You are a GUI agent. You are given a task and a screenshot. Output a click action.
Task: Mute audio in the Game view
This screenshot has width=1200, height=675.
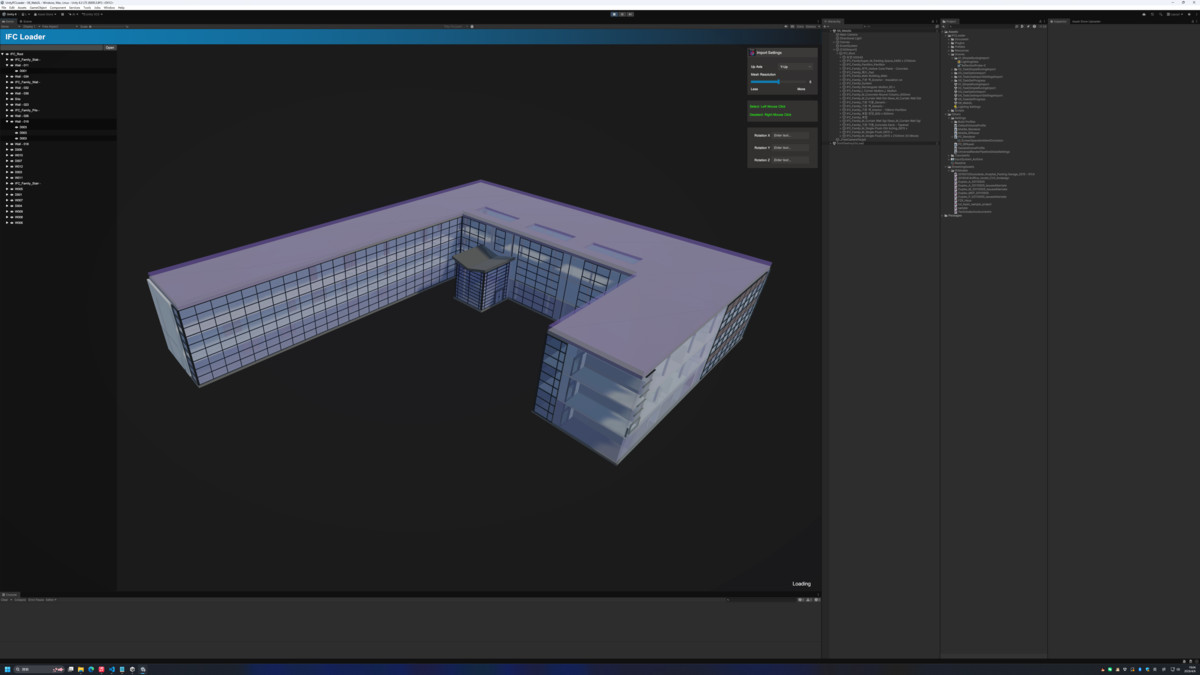tap(786, 27)
